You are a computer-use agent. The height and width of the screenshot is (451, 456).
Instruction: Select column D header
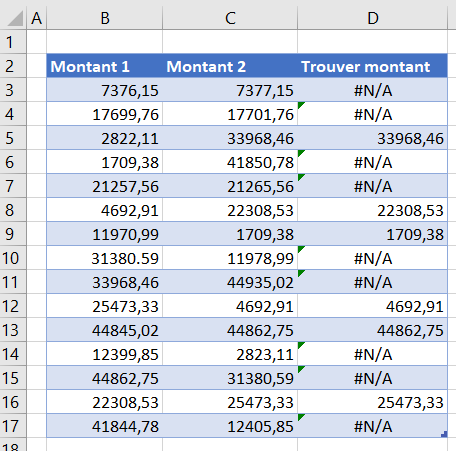pos(373,18)
